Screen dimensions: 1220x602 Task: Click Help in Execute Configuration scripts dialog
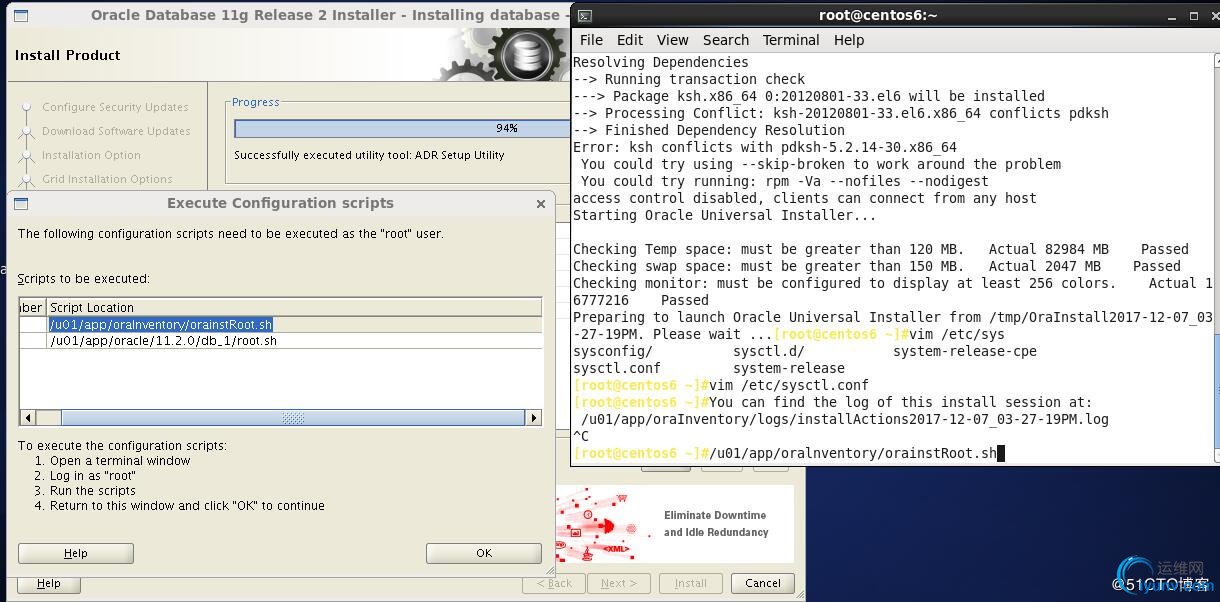click(76, 553)
